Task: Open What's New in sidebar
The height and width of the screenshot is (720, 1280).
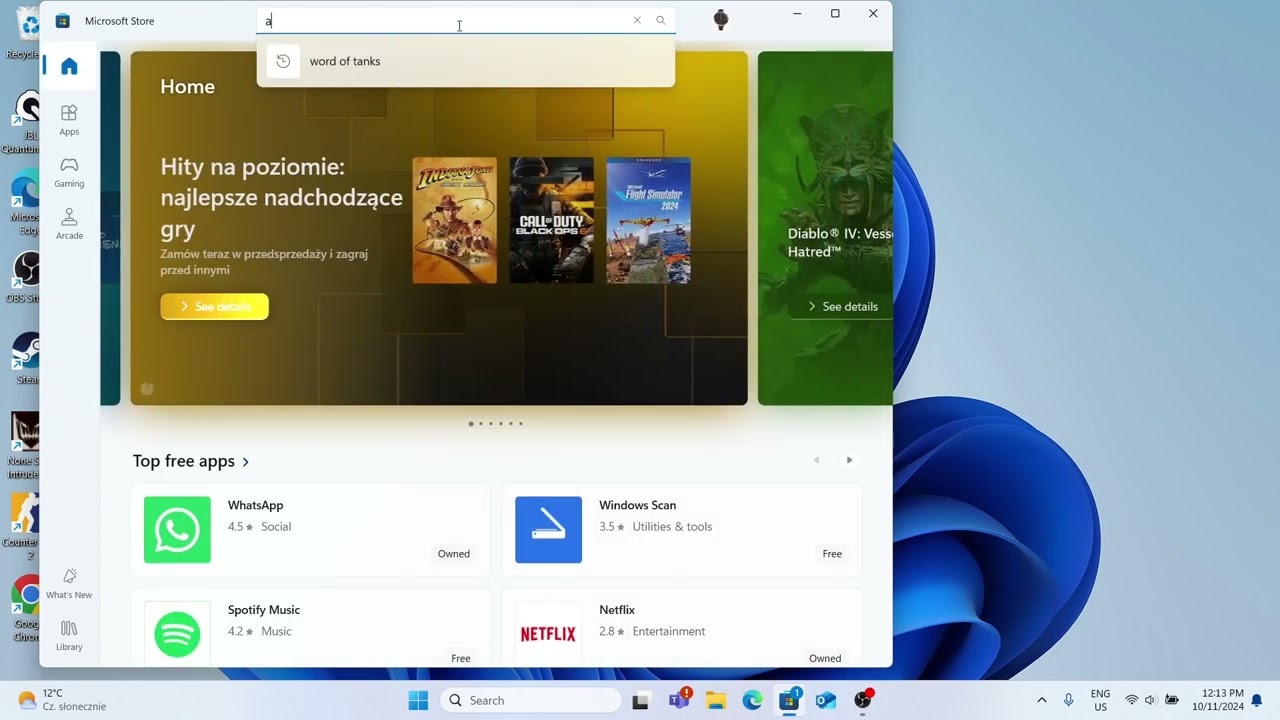Action: (x=69, y=583)
